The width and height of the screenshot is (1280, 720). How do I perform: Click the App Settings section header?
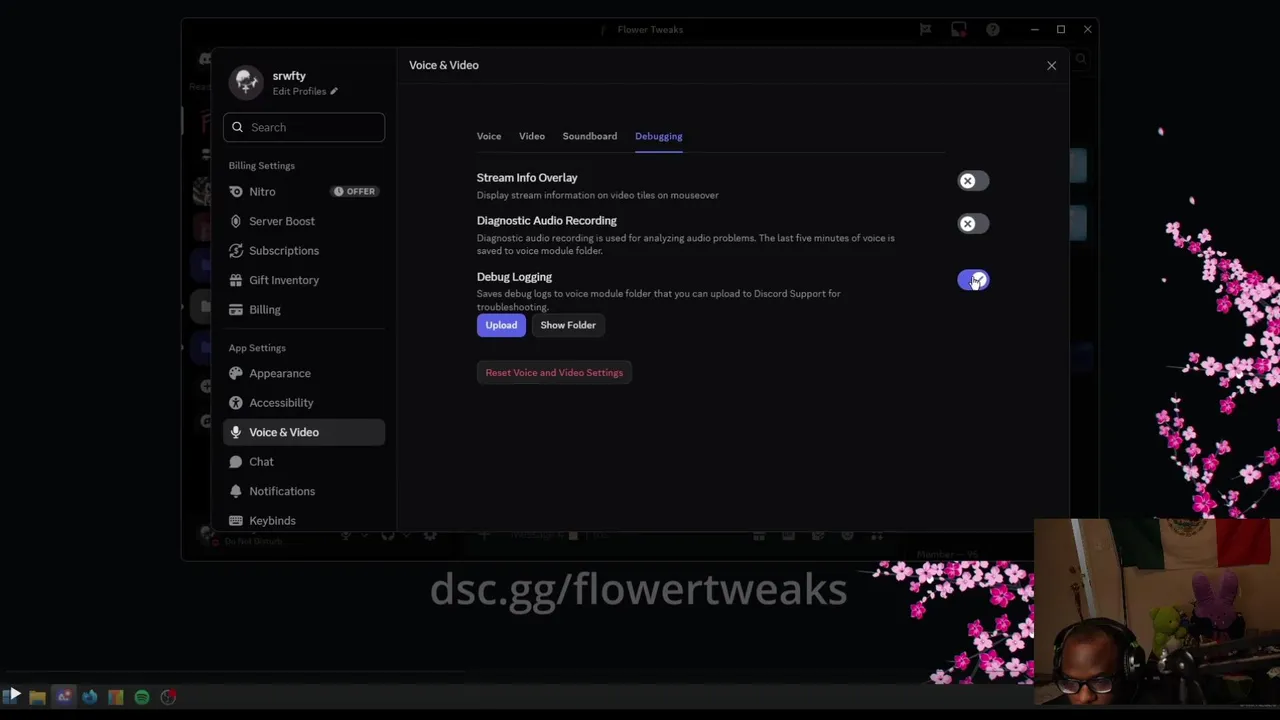tap(257, 348)
